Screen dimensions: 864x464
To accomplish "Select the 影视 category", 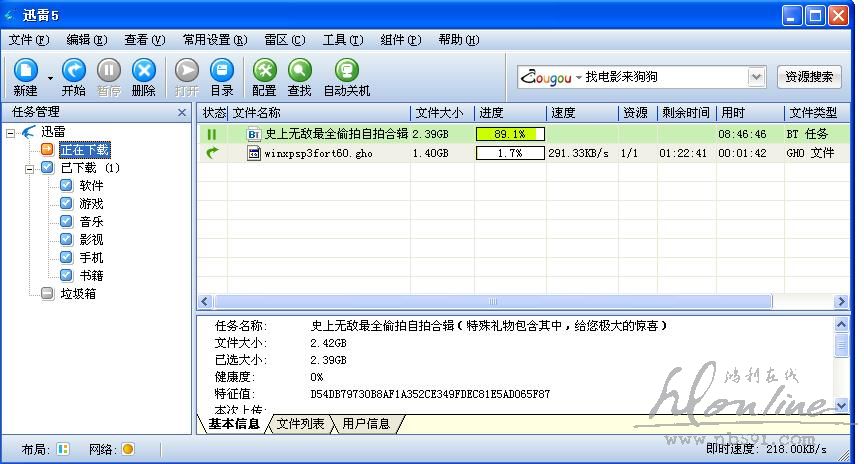I will click(x=91, y=240).
